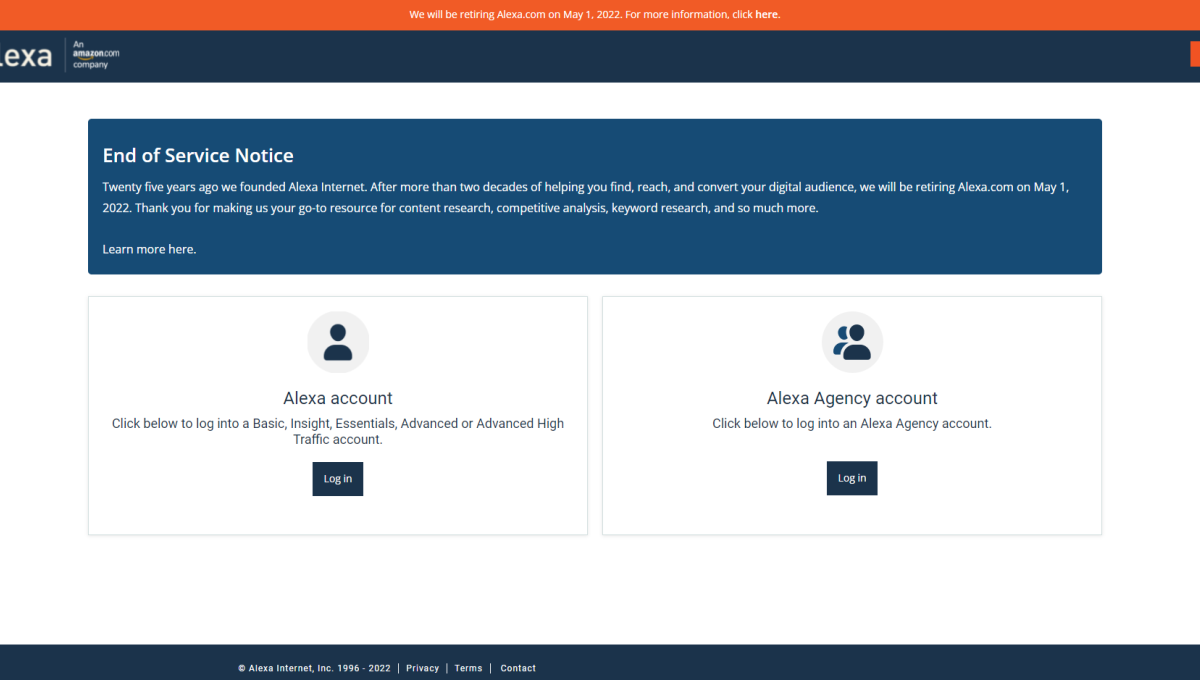Click the 'Alexa account' card title
The height and width of the screenshot is (680, 1200).
coord(338,398)
